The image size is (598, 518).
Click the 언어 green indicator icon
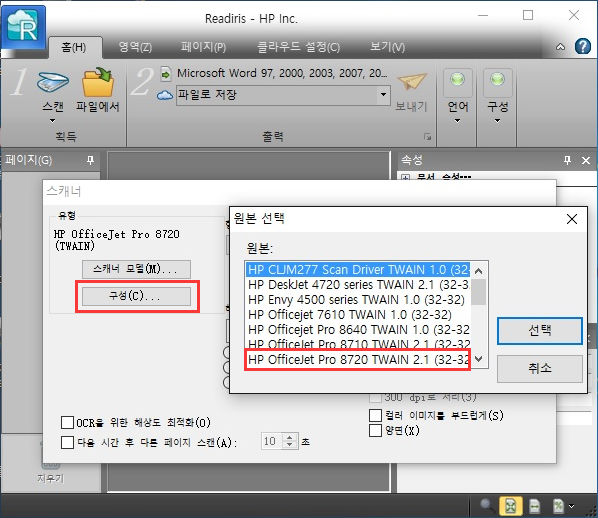458,80
